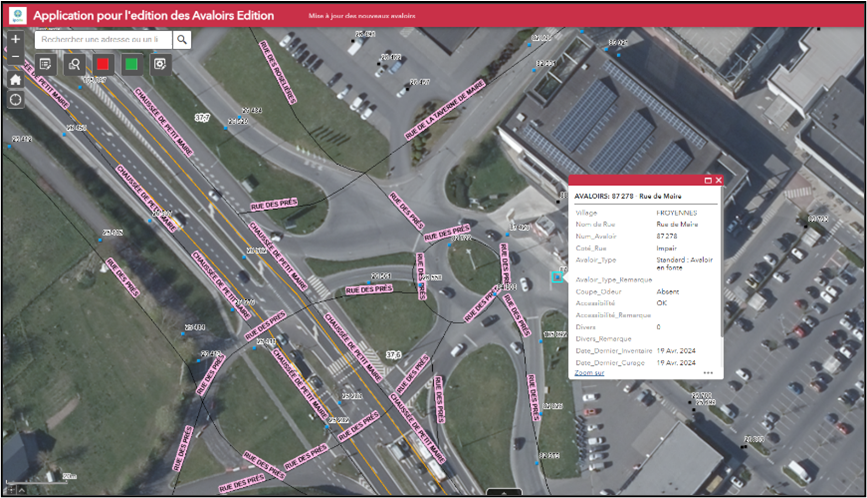This screenshot has width=867, height=498.
Task: Expand the bottom attribute table handle
Action: (x=504, y=493)
